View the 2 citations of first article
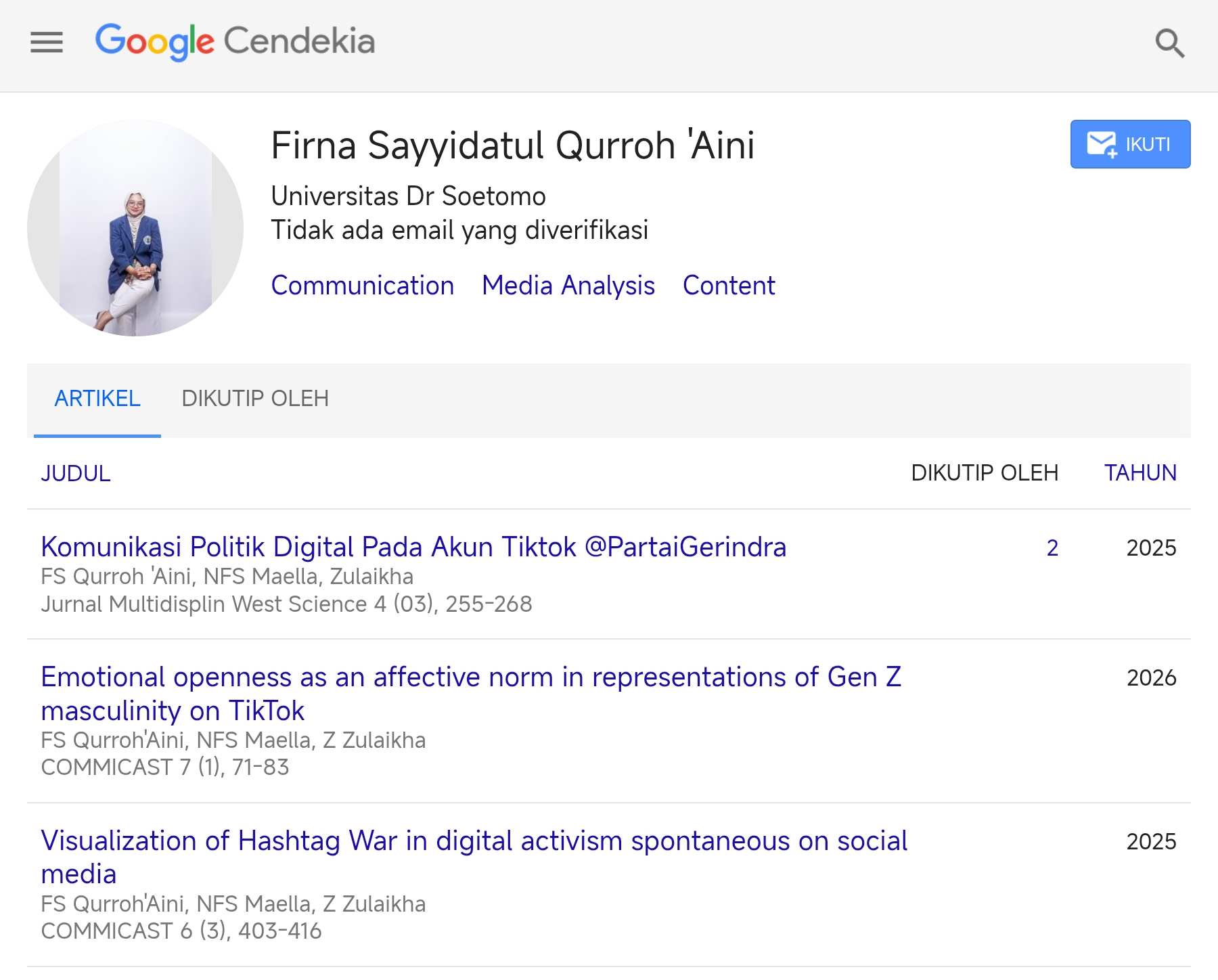1218x980 pixels. pyautogui.click(x=1052, y=548)
